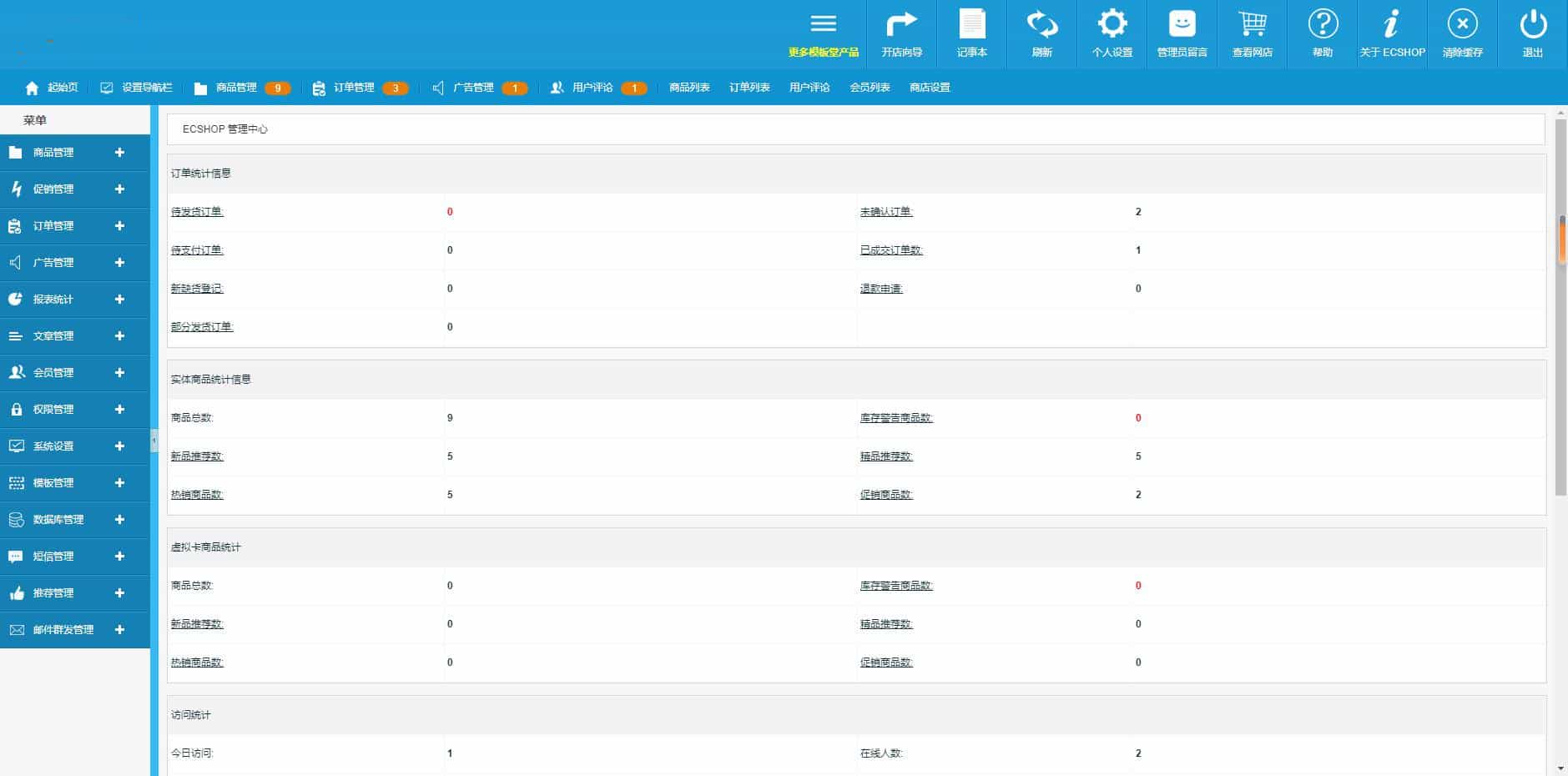This screenshot has width=1568, height=776.
Task: Click the 查看网店 shopping cart icon
Action: [x=1253, y=33]
